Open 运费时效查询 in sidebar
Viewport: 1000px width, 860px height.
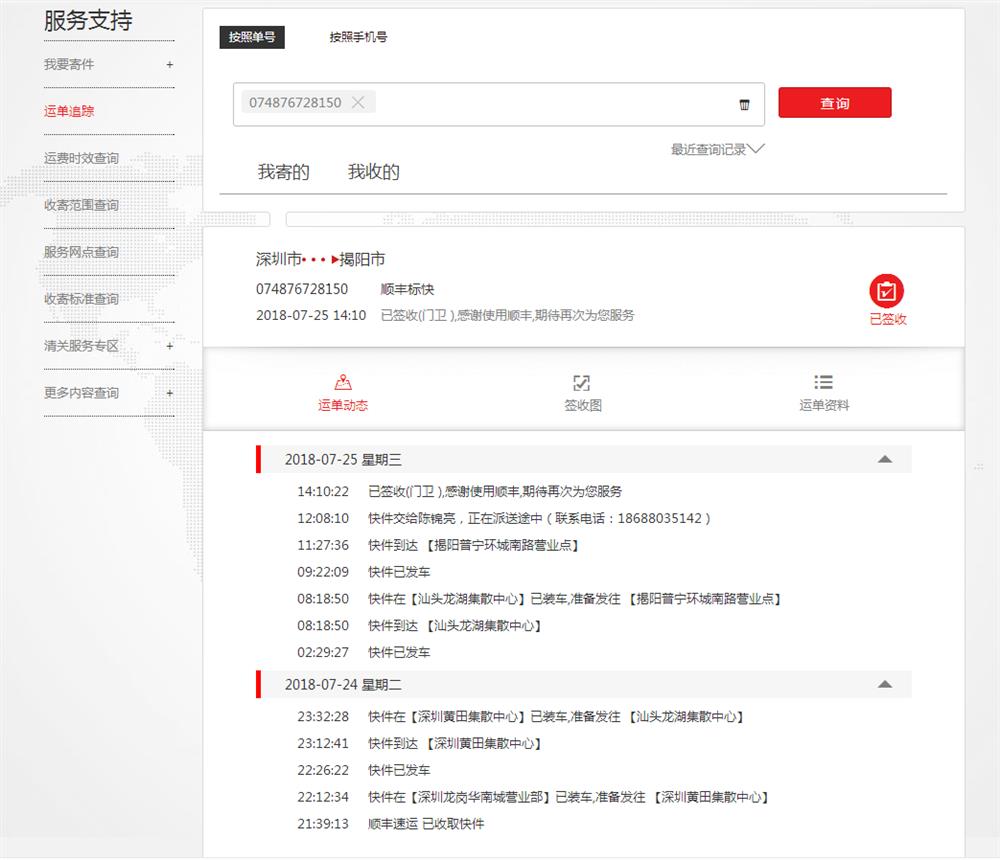[81, 158]
